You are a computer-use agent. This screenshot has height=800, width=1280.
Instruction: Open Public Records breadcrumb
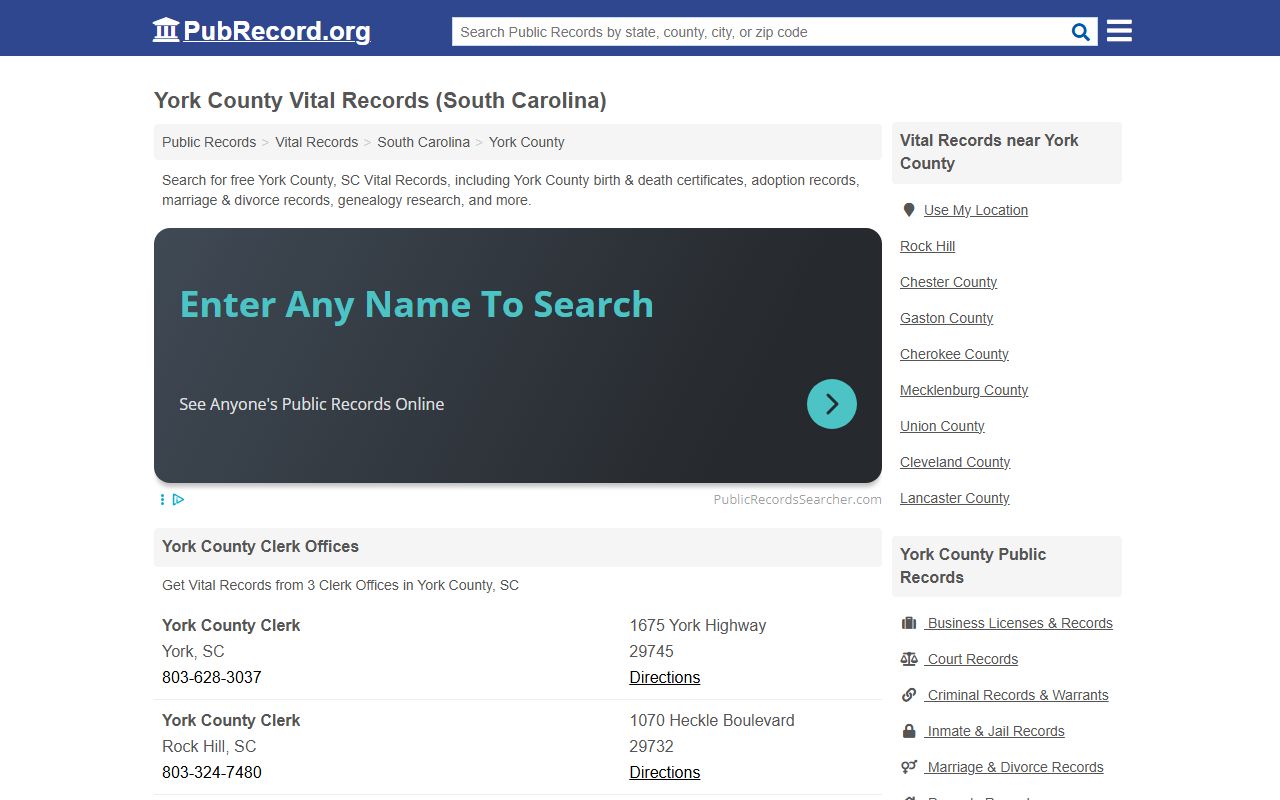coord(209,142)
